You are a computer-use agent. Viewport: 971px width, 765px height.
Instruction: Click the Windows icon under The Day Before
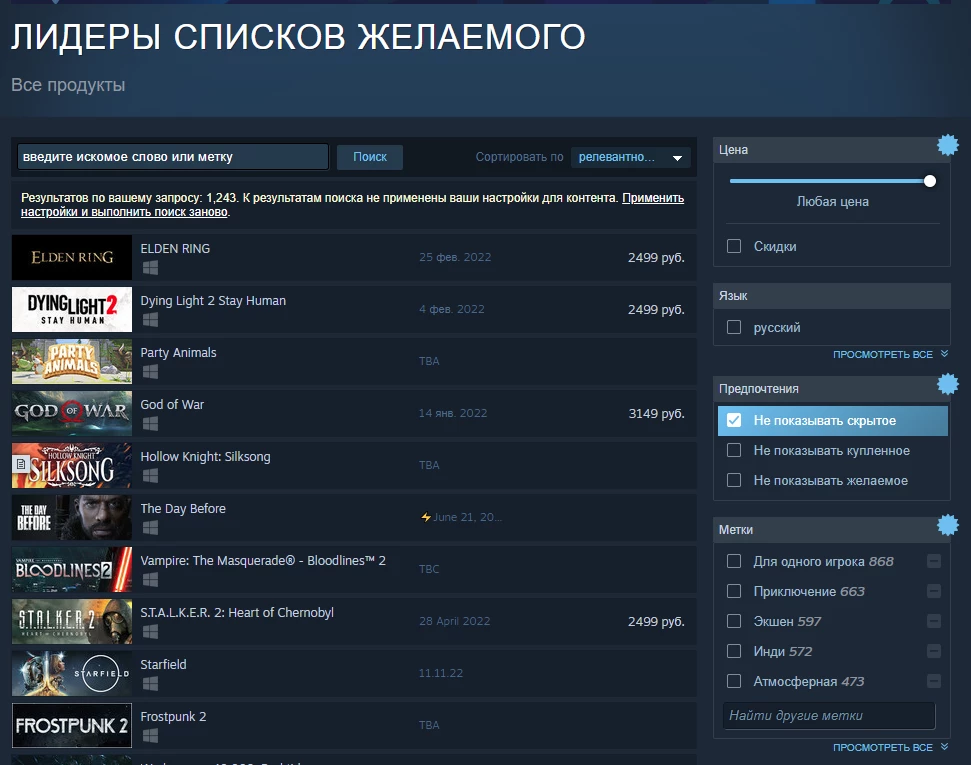pos(150,528)
